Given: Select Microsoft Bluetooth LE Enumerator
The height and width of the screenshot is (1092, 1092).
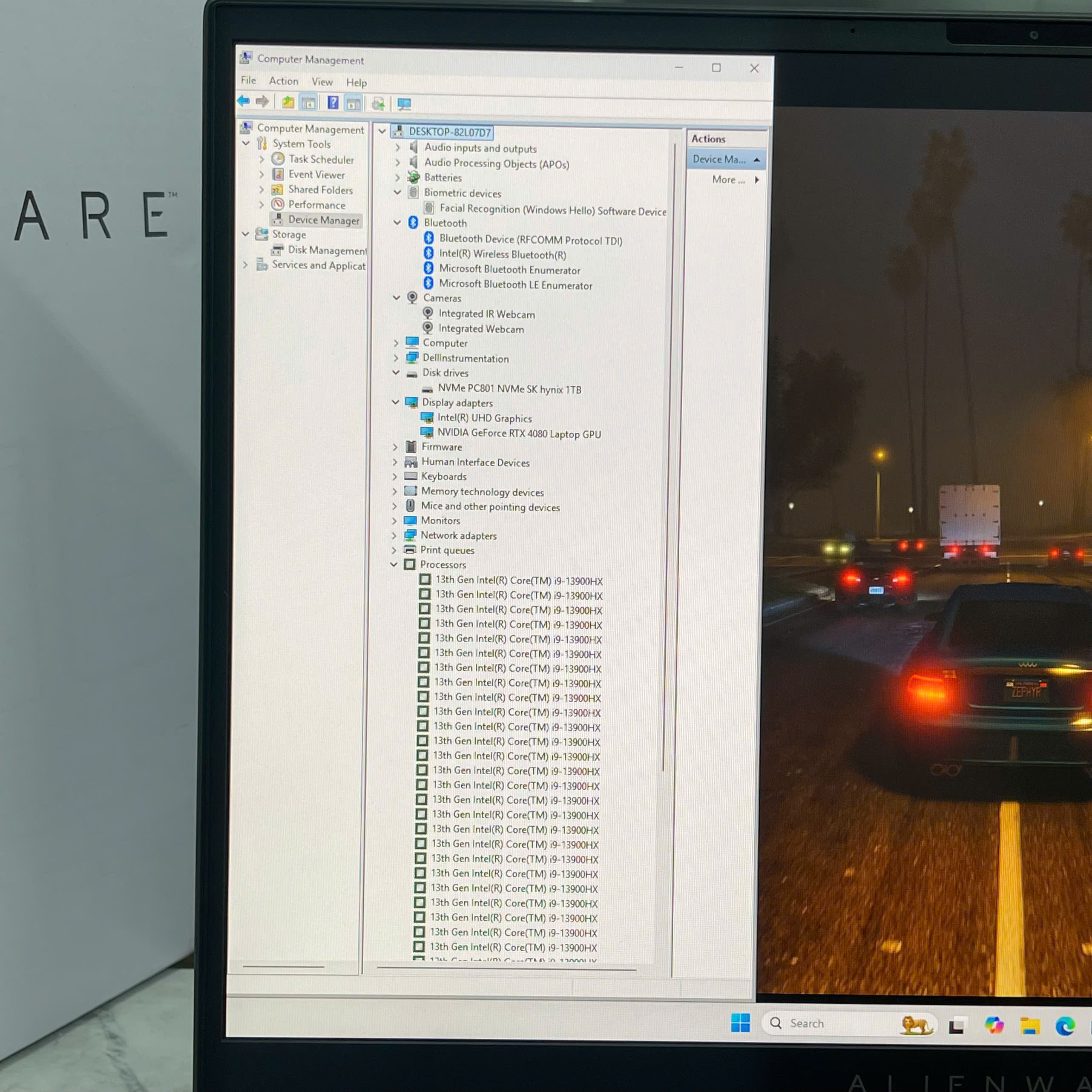Looking at the screenshot, I should 515,285.
